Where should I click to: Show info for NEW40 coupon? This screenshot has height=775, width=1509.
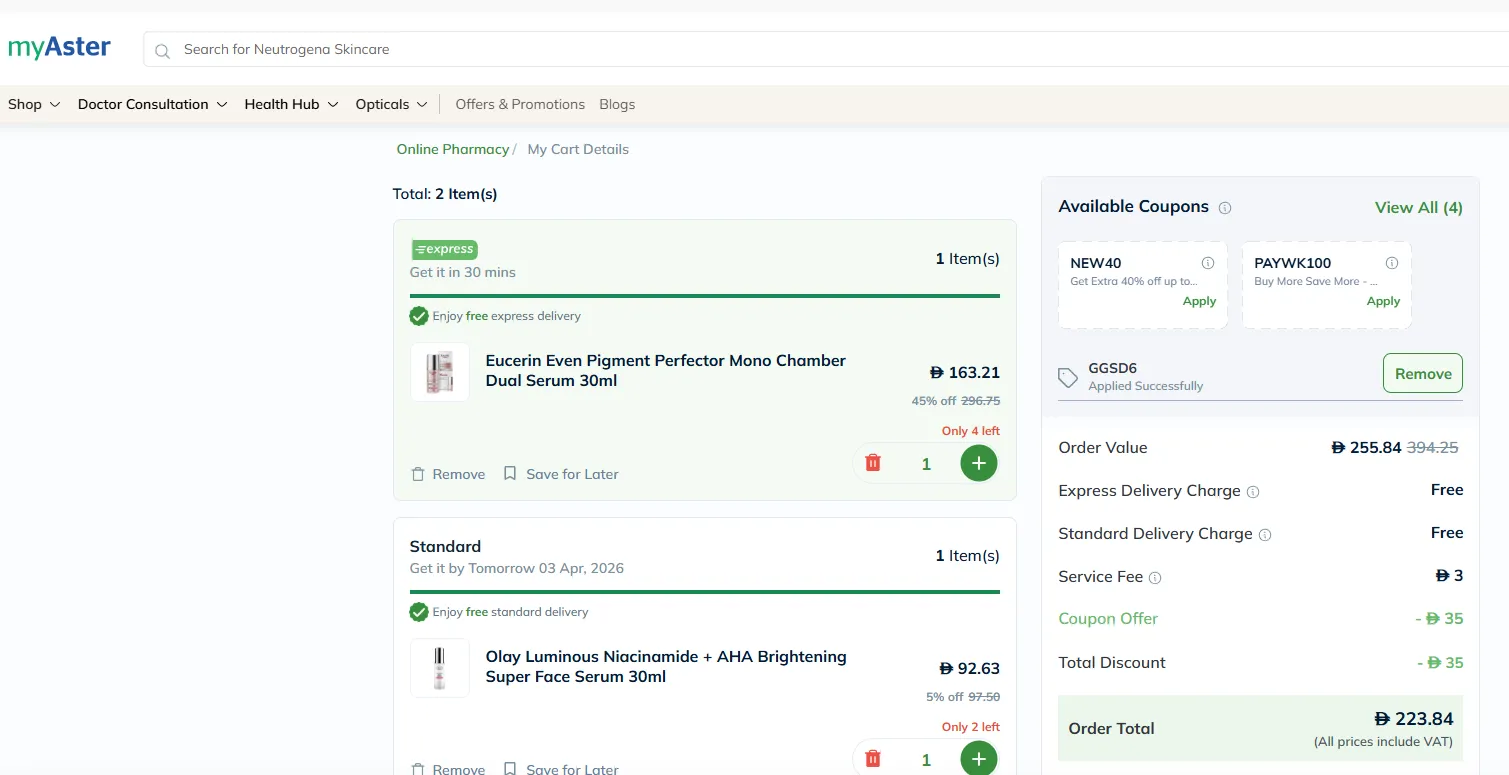[1208, 263]
